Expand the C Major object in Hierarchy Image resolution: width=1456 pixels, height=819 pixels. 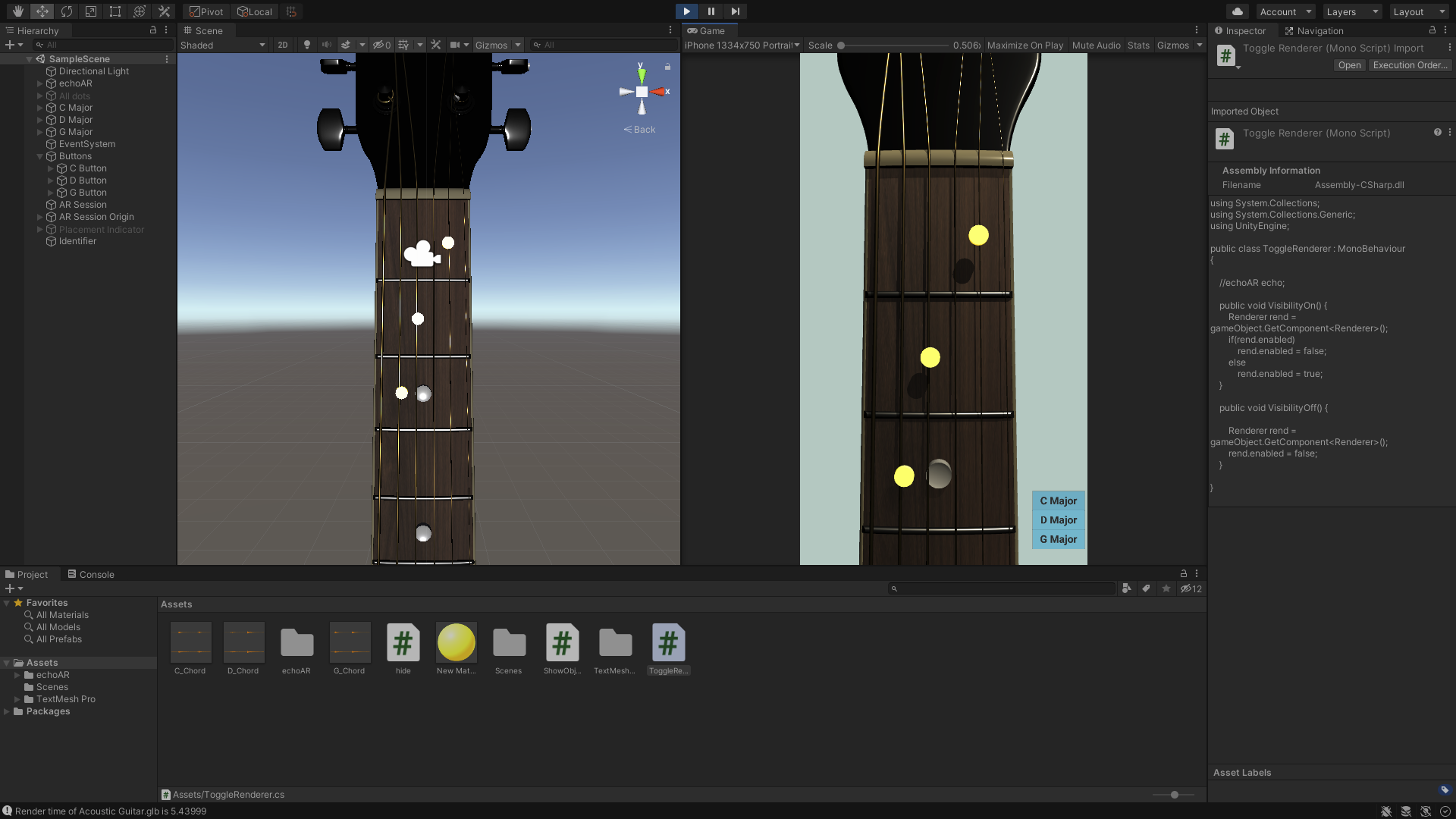pyautogui.click(x=40, y=108)
